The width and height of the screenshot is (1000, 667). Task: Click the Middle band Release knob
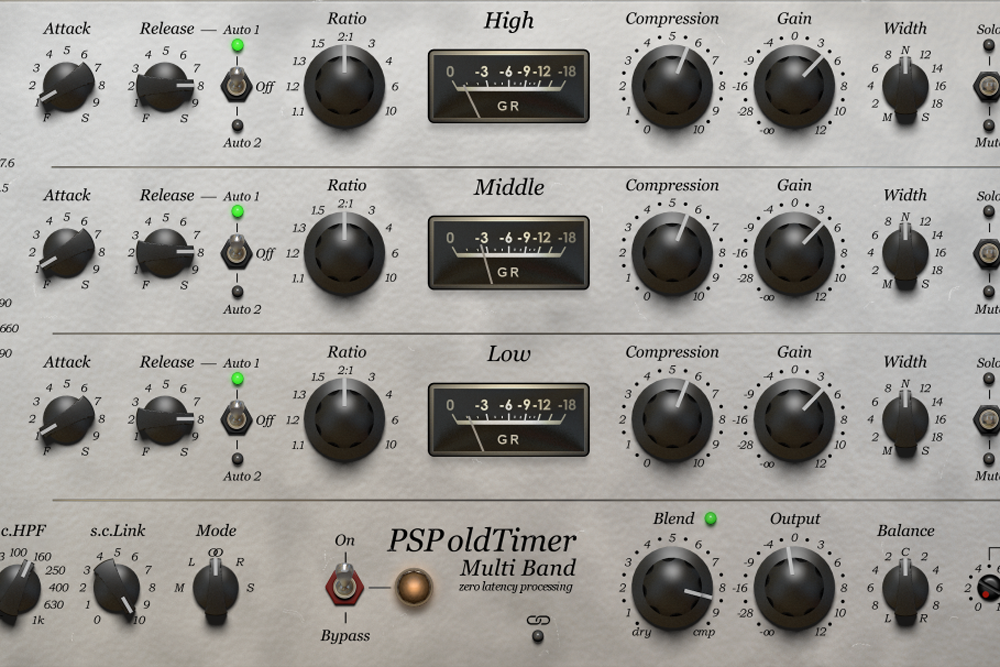click(x=165, y=253)
